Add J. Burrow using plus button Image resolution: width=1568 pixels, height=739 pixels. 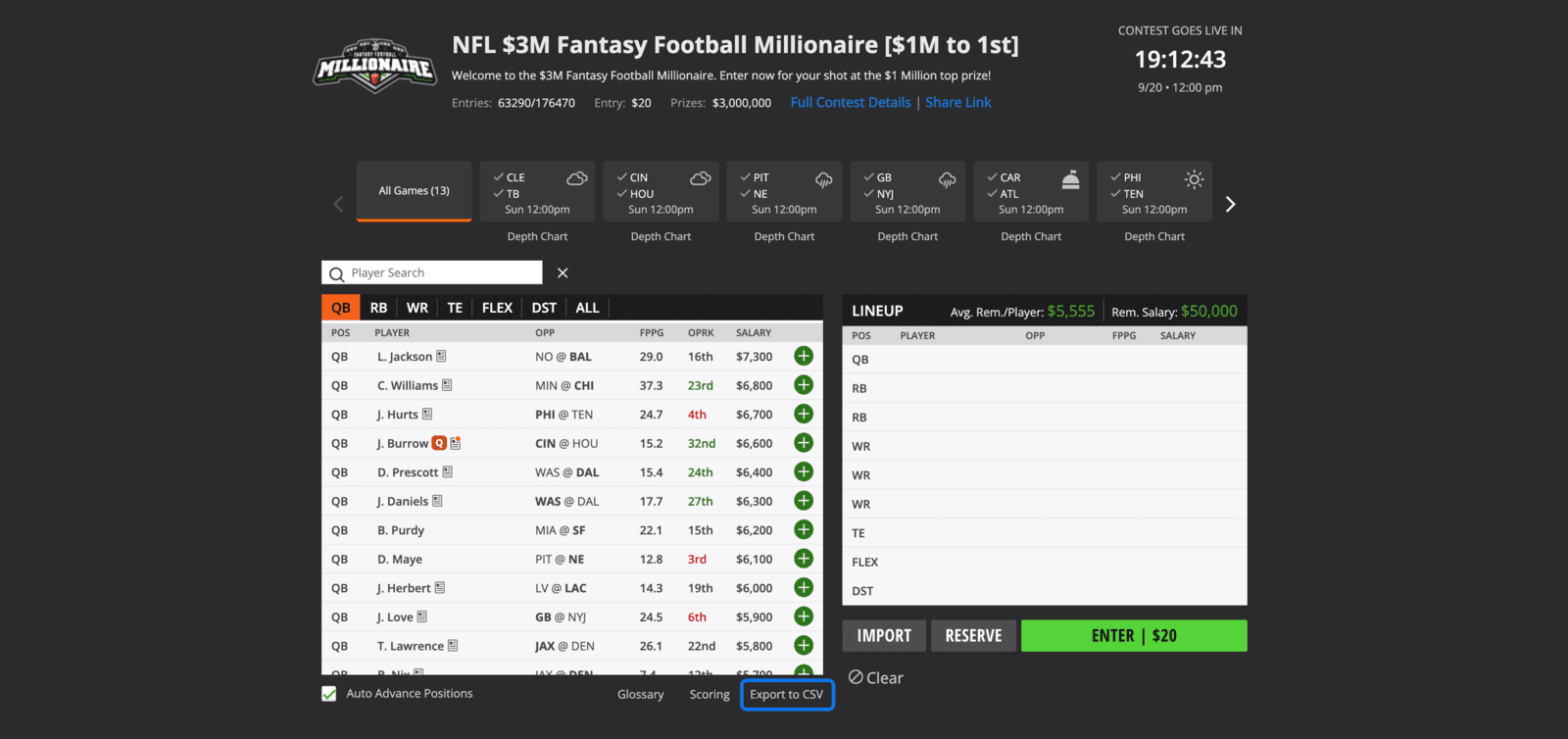[804, 443]
